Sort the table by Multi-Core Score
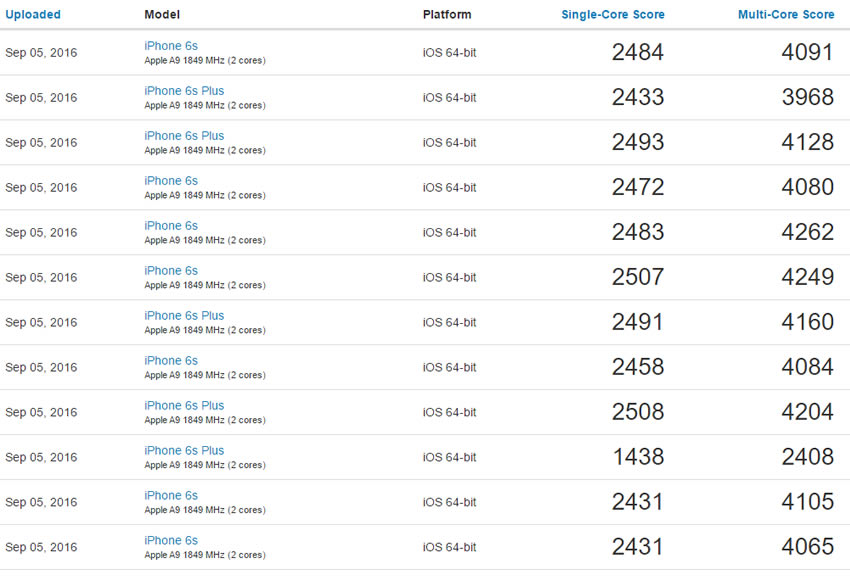Image resolution: width=850 pixels, height=580 pixels. point(786,14)
